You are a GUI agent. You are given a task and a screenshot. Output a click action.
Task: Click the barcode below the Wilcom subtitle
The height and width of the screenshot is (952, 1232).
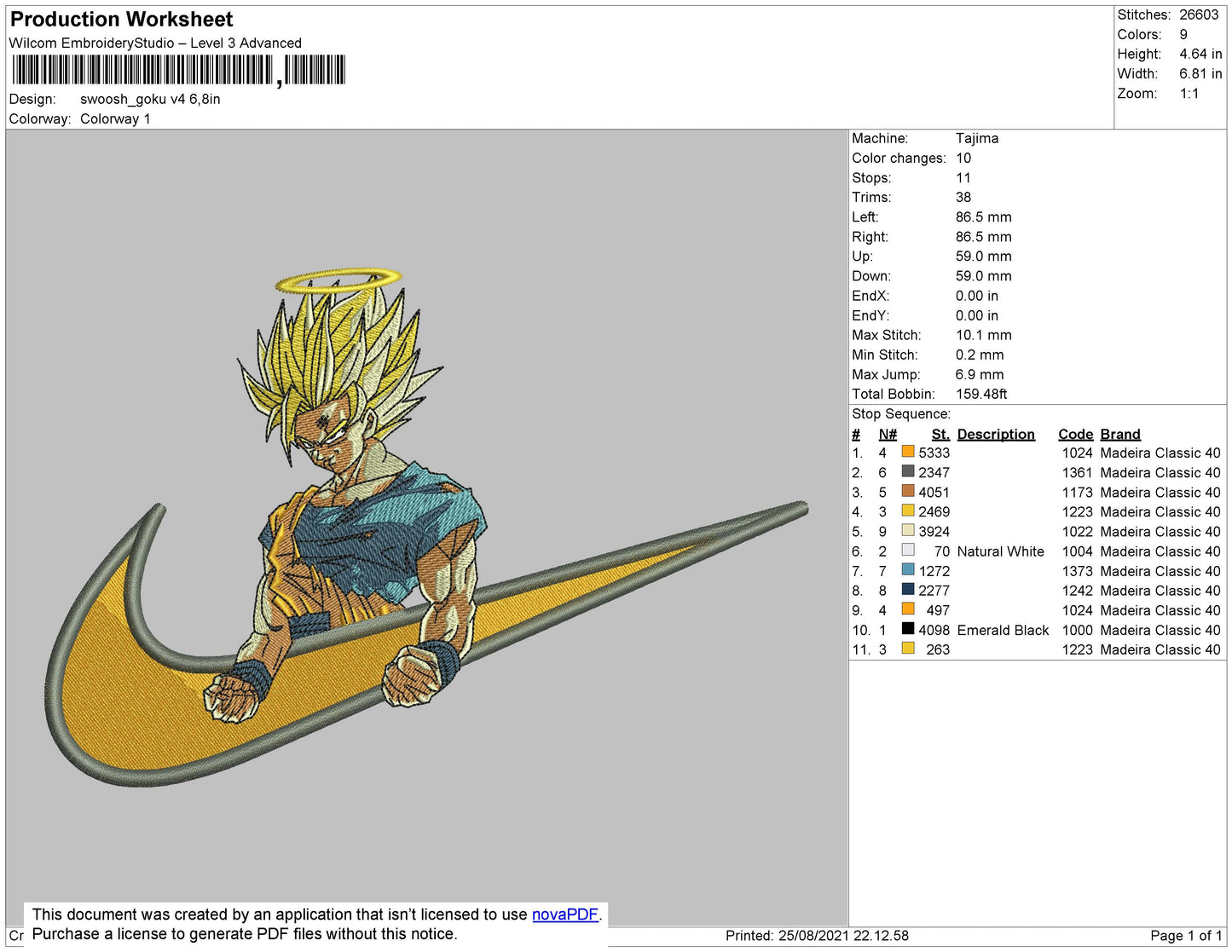[178, 70]
